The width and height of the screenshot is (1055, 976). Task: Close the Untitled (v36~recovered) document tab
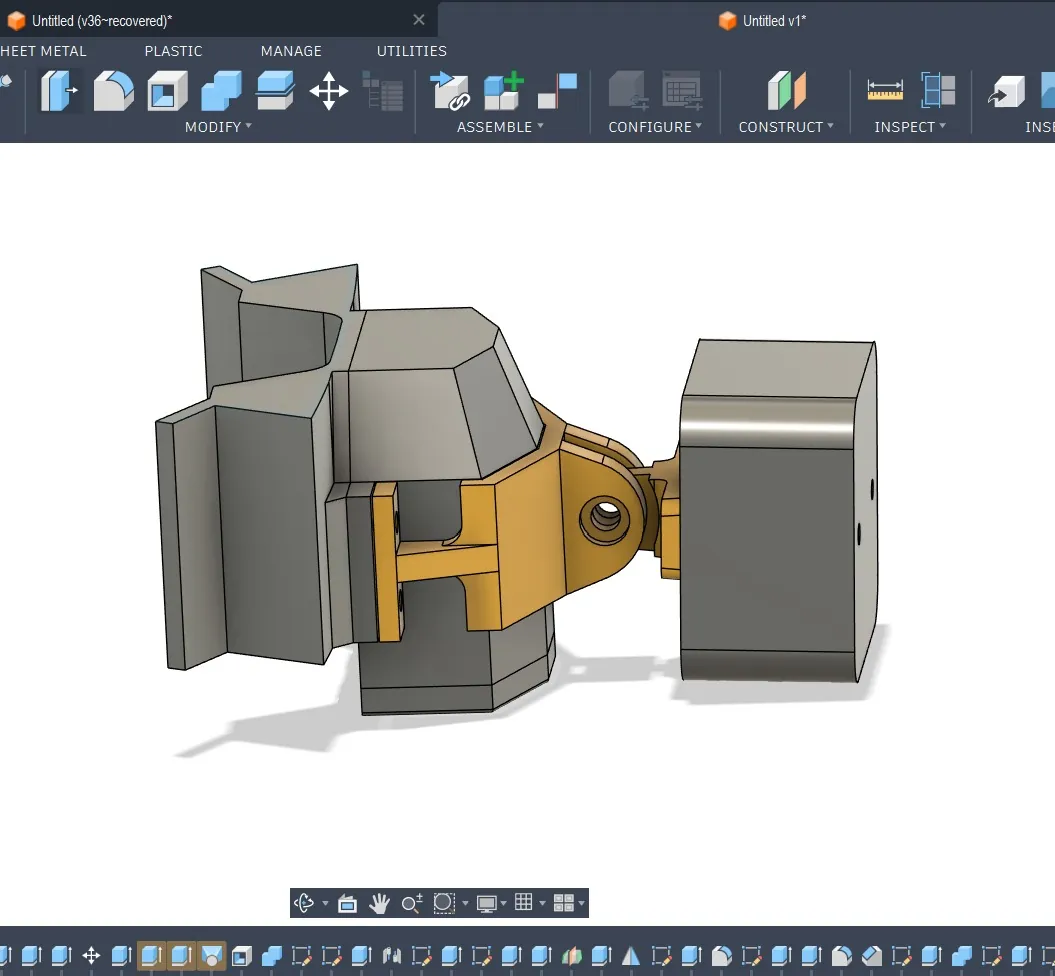419,20
